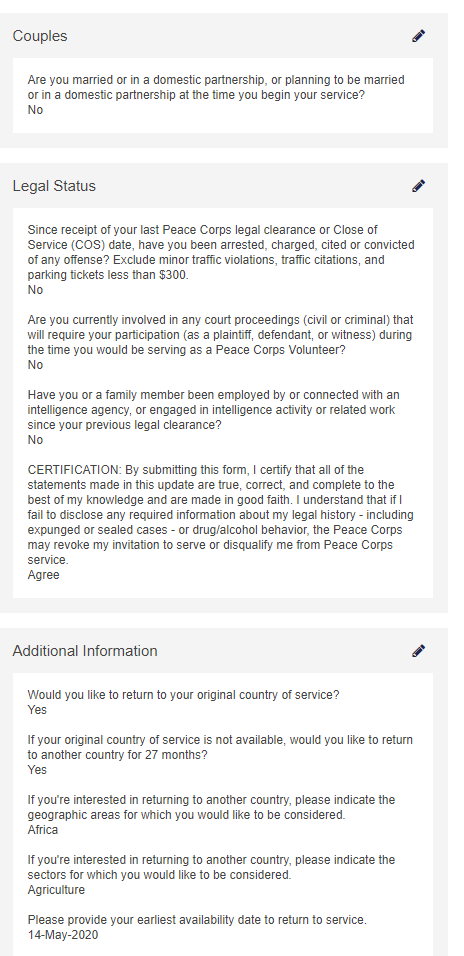Click the married or domestic partnership question text
The height and width of the screenshot is (956, 464).
[216, 87]
